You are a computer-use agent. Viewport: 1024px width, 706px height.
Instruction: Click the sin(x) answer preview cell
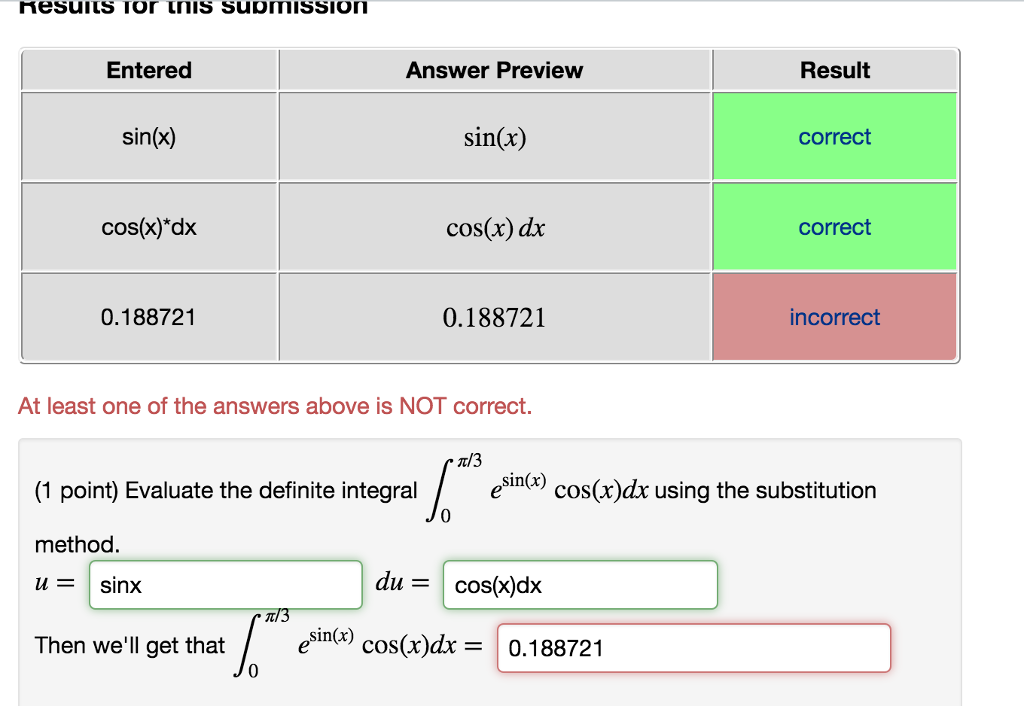pyautogui.click(x=494, y=136)
